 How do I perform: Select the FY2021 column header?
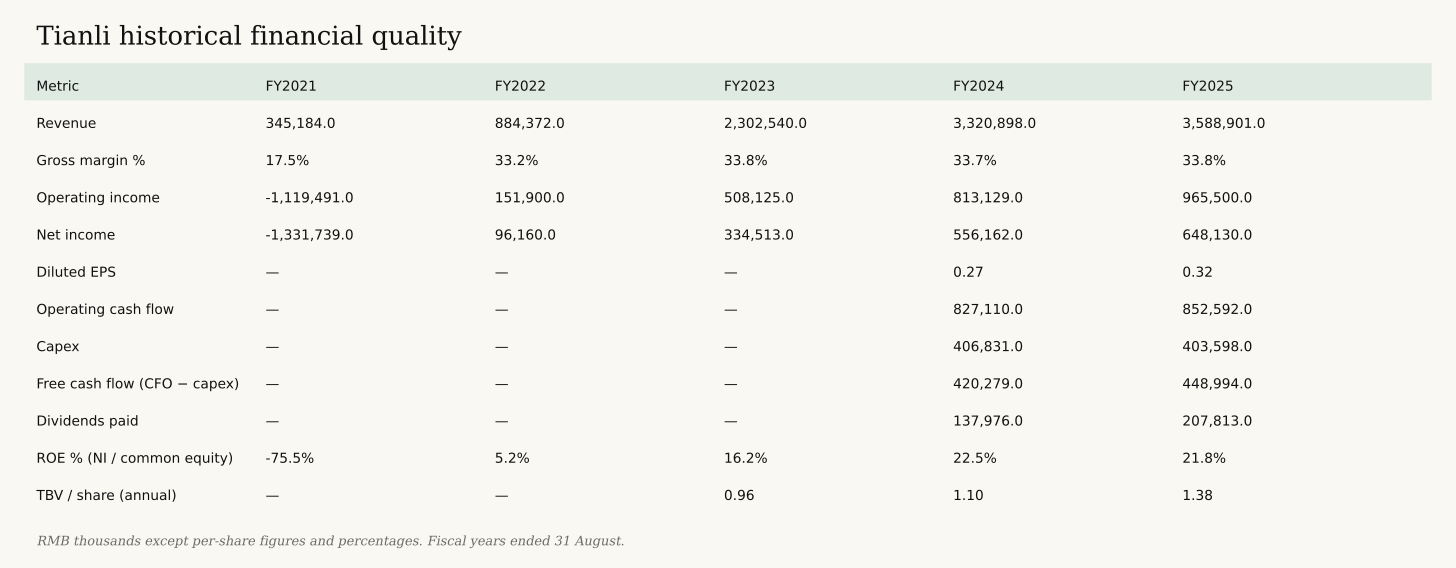point(291,86)
